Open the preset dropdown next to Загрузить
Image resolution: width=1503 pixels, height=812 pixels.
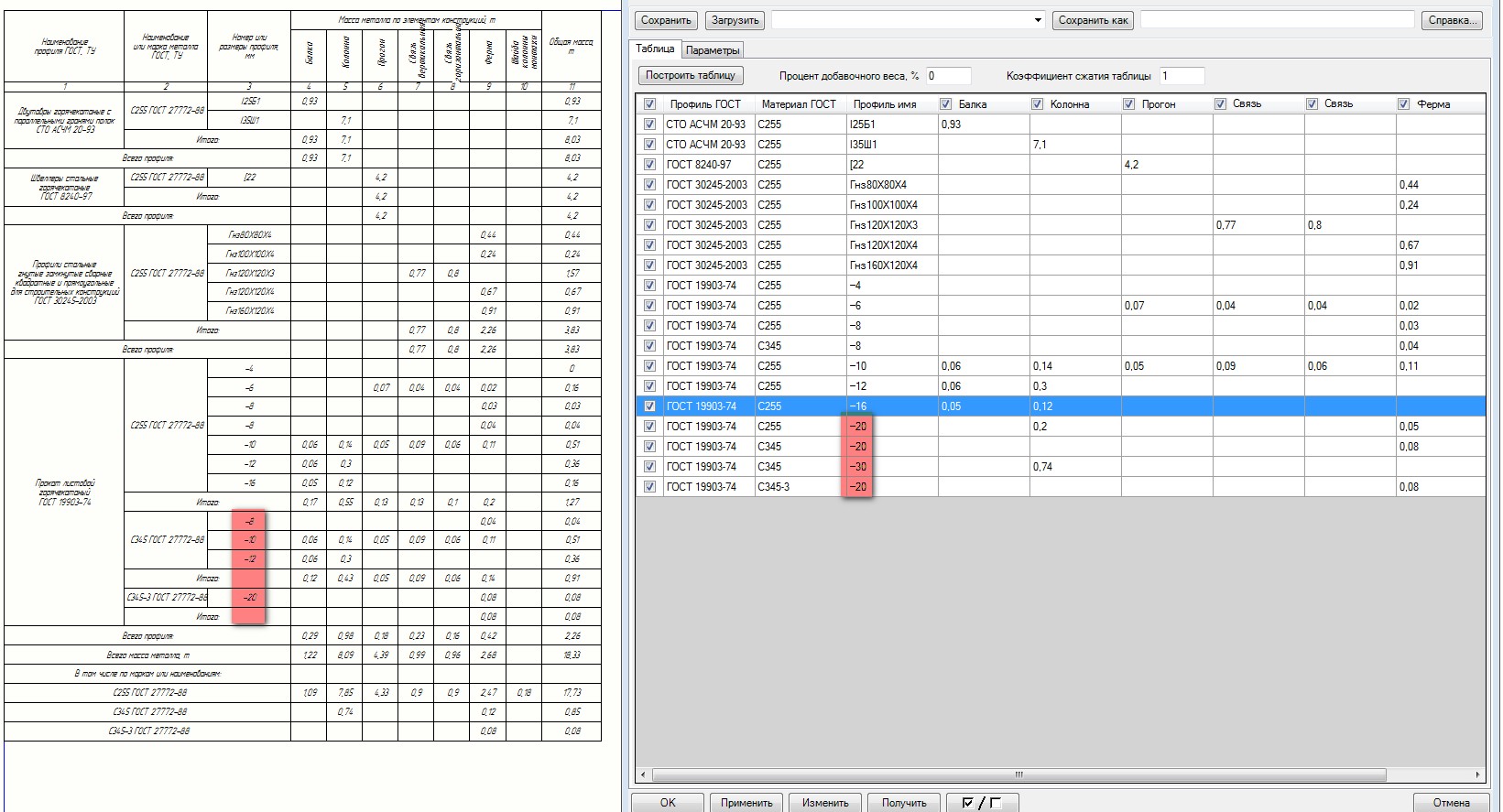coord(1037,20)
